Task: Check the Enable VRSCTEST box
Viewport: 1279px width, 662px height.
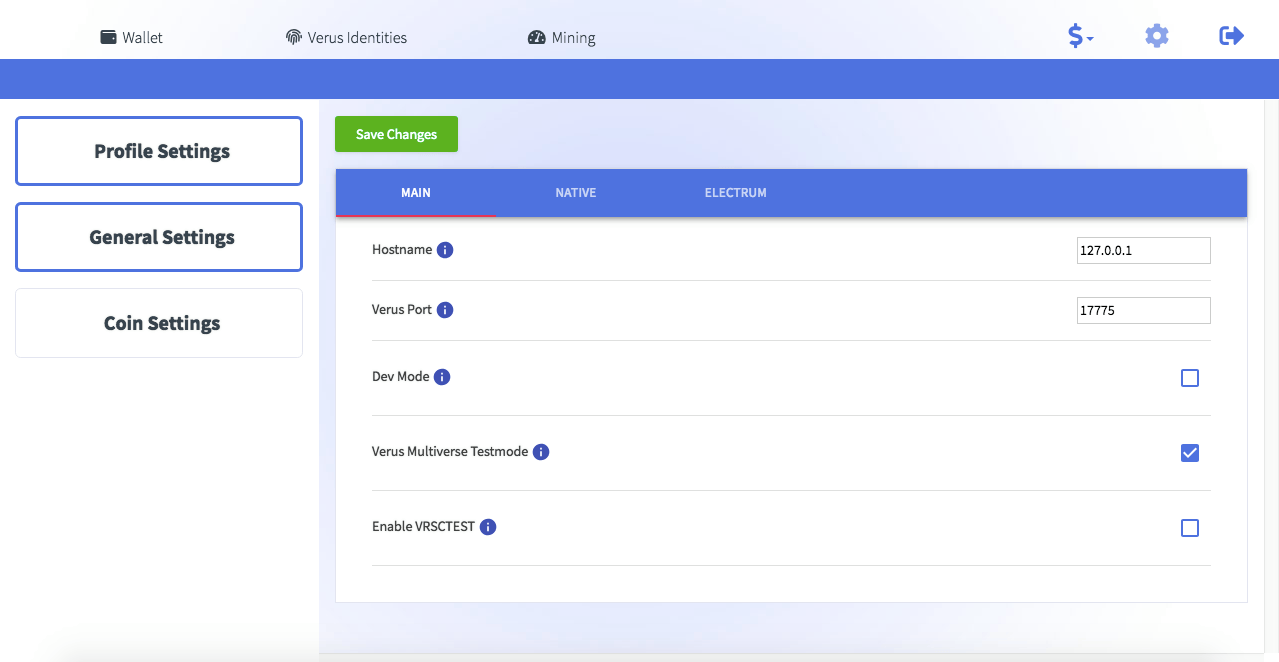Action: click(1190, 528)
